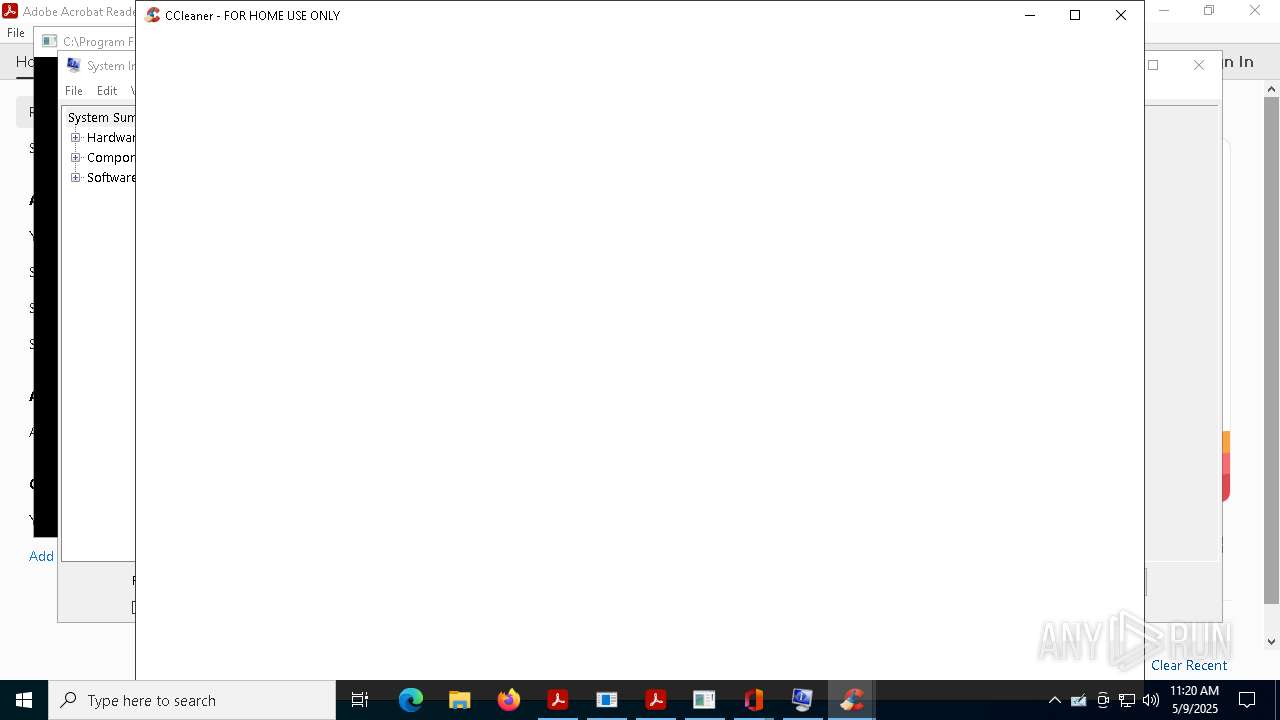Expand the Components node in System Information

[x=75, y=157]
